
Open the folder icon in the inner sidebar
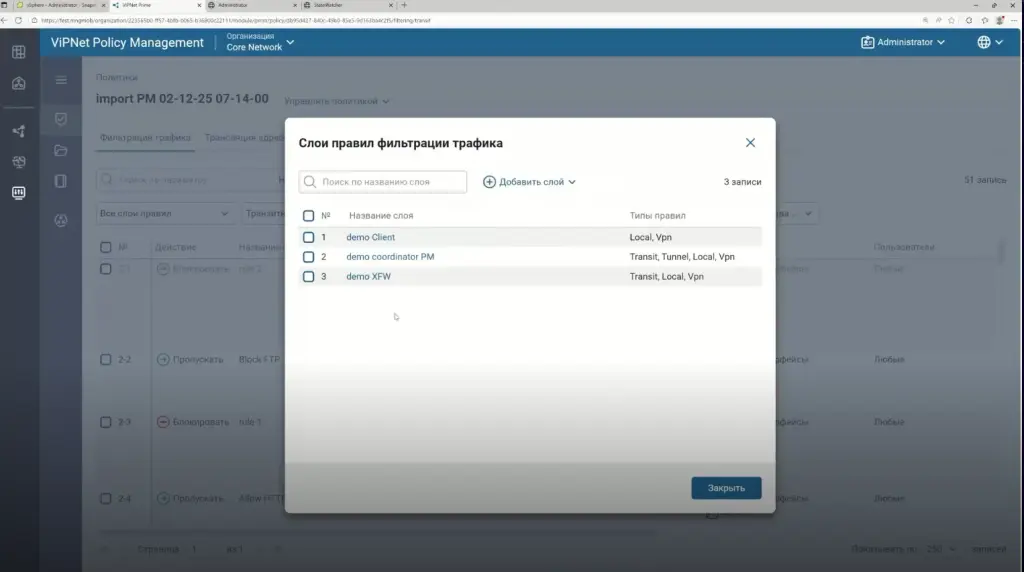click(61, 151)
